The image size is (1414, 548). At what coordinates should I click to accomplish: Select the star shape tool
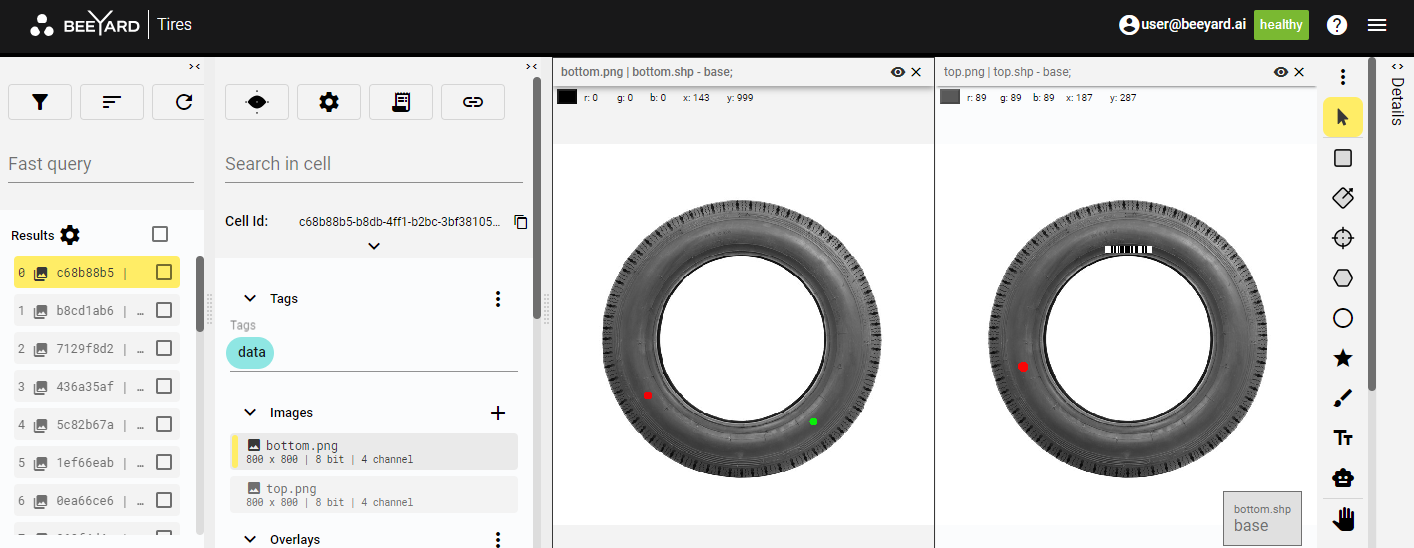click(1343, 358)
